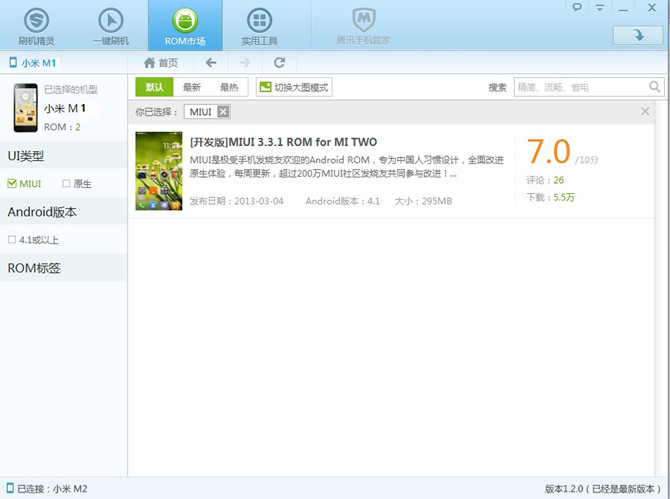Click the Android版本：4.1 text
The width and height of the screenshot is (670, 499).
[343, 201]
